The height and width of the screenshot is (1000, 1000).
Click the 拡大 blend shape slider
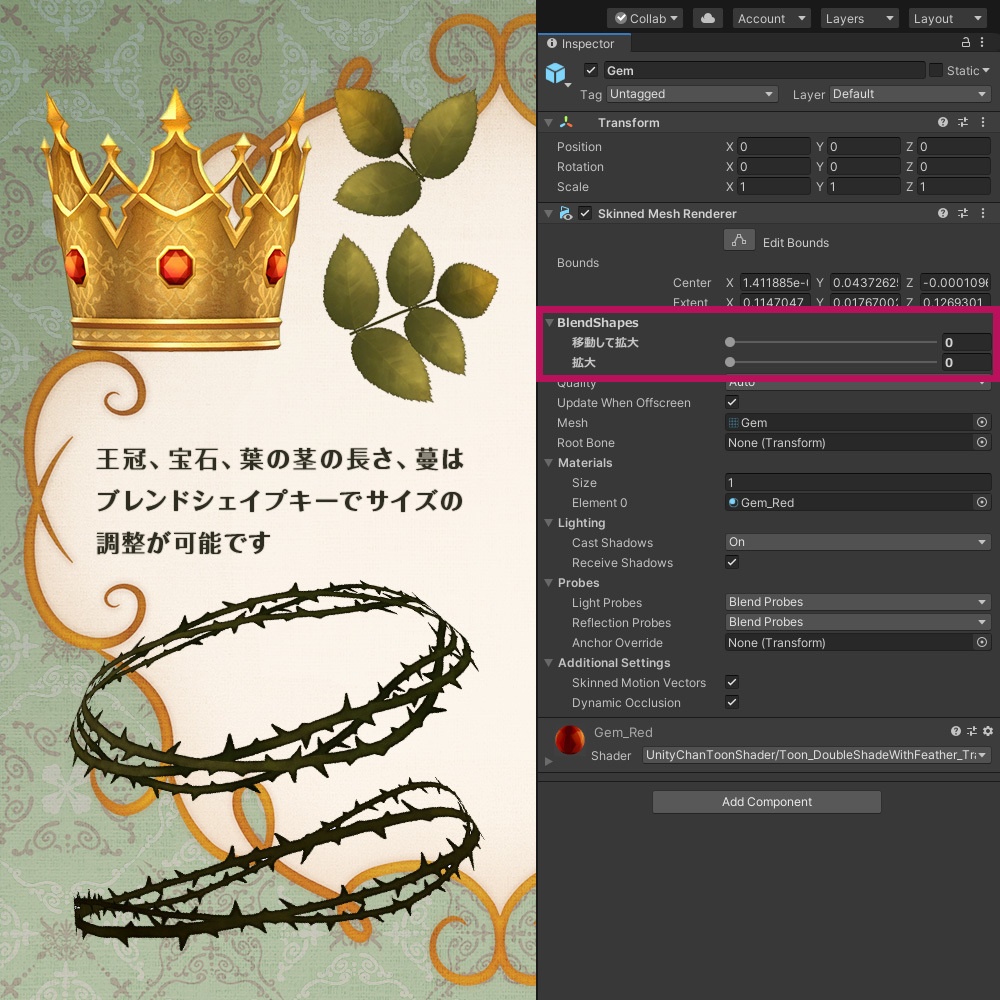pyautogui.click(x=833, y=362)
